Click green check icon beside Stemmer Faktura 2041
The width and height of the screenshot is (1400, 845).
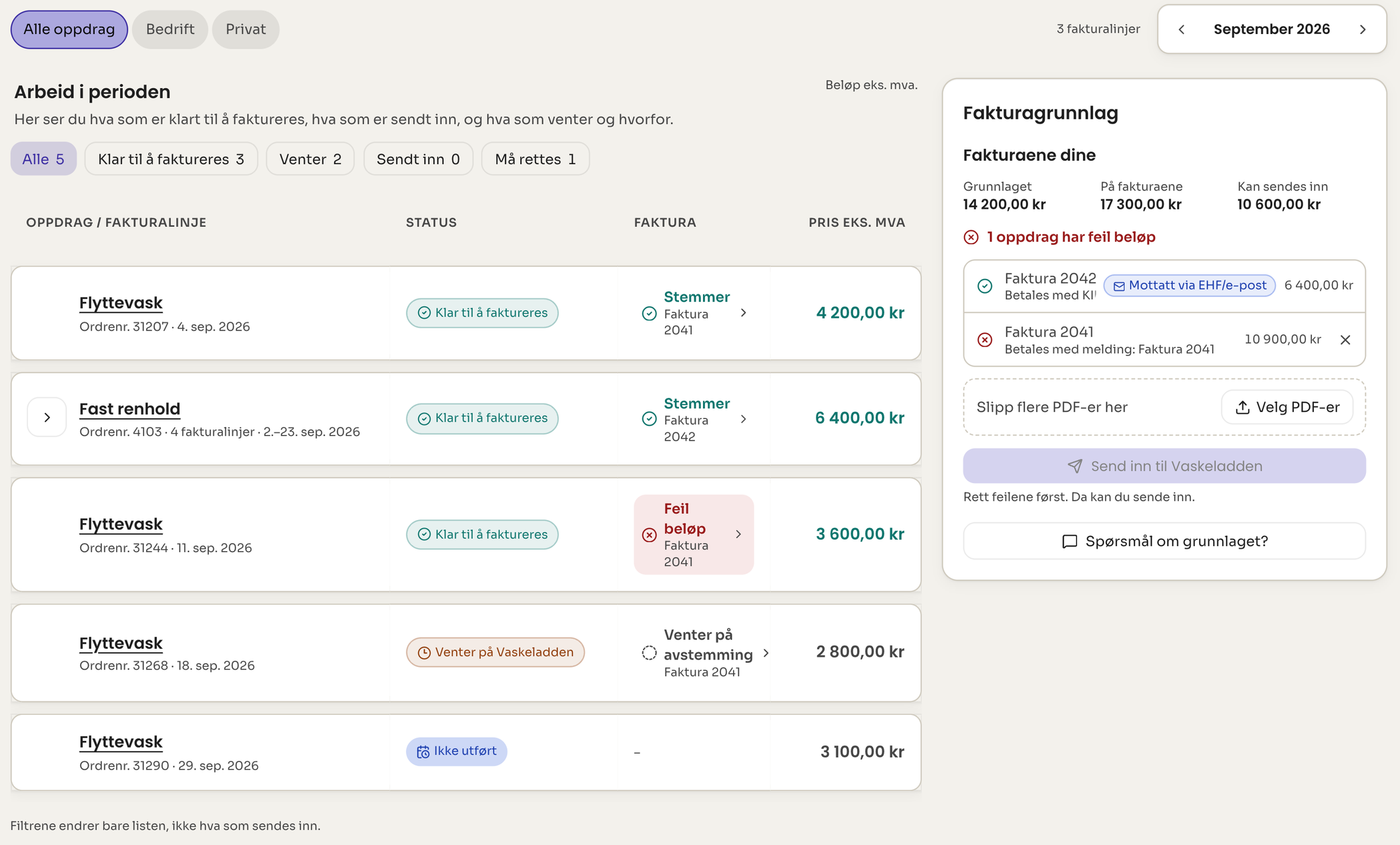(x=649, y=314)
